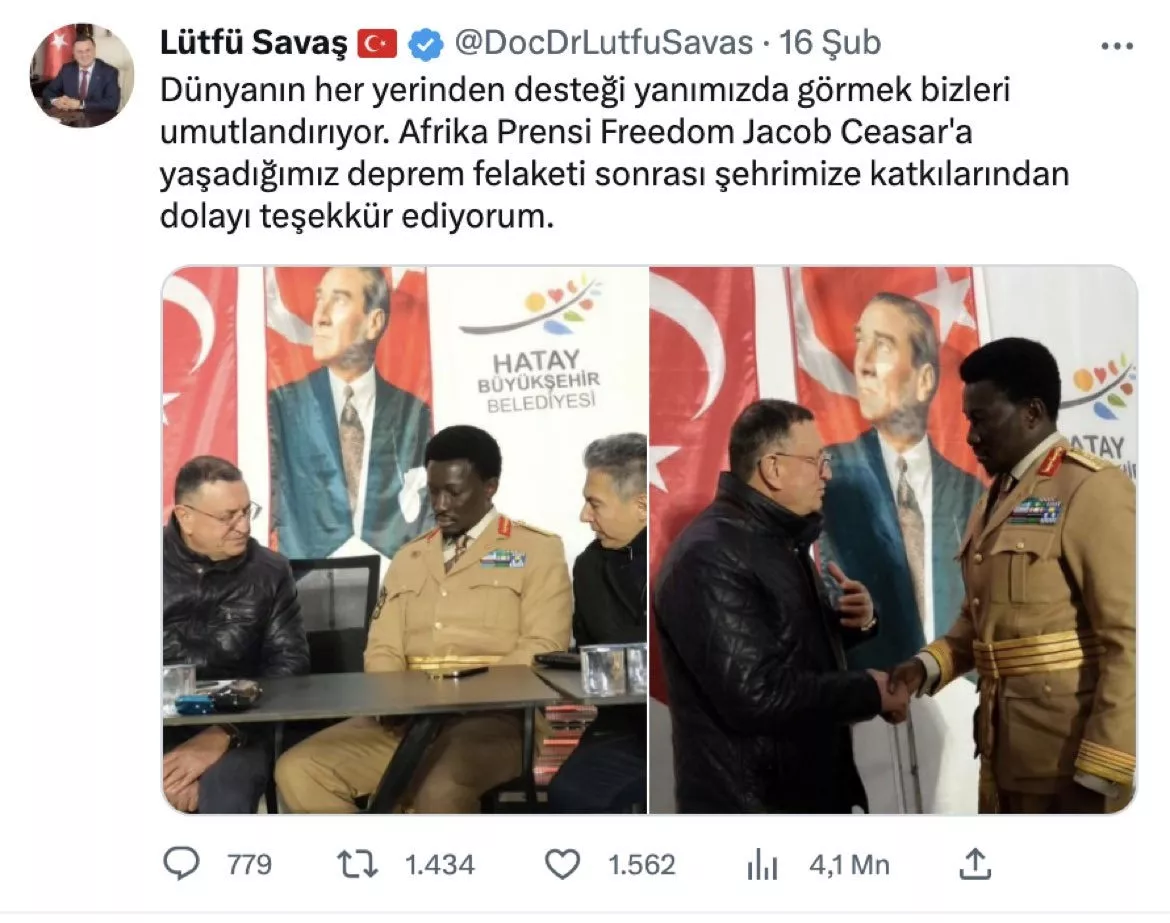Click the blue verified badge
Screen dimensions: 1170x923
pyautogui.click(x=426, y=44)
